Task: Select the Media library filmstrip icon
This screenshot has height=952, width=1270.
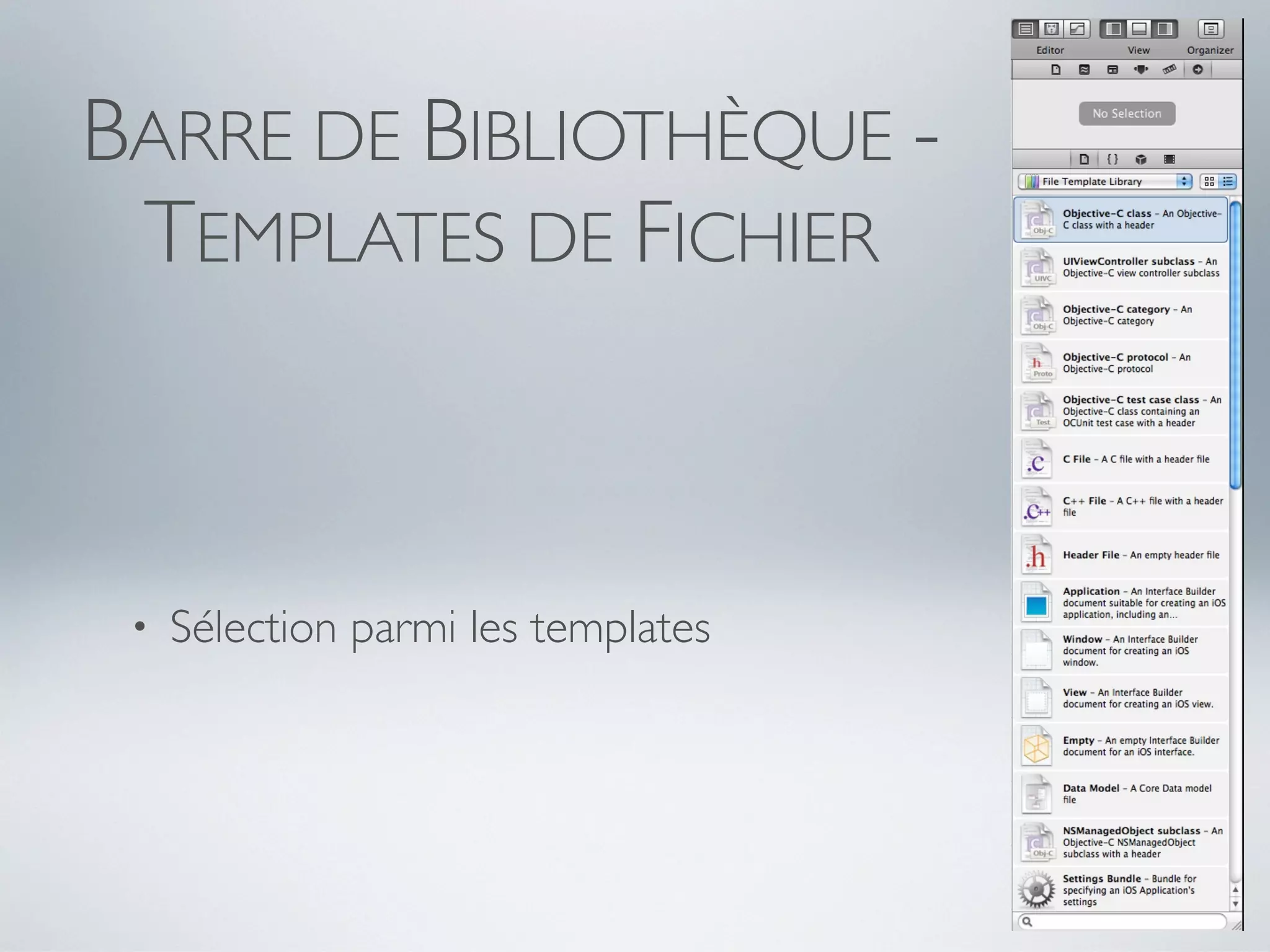Action: point(1170,159)
